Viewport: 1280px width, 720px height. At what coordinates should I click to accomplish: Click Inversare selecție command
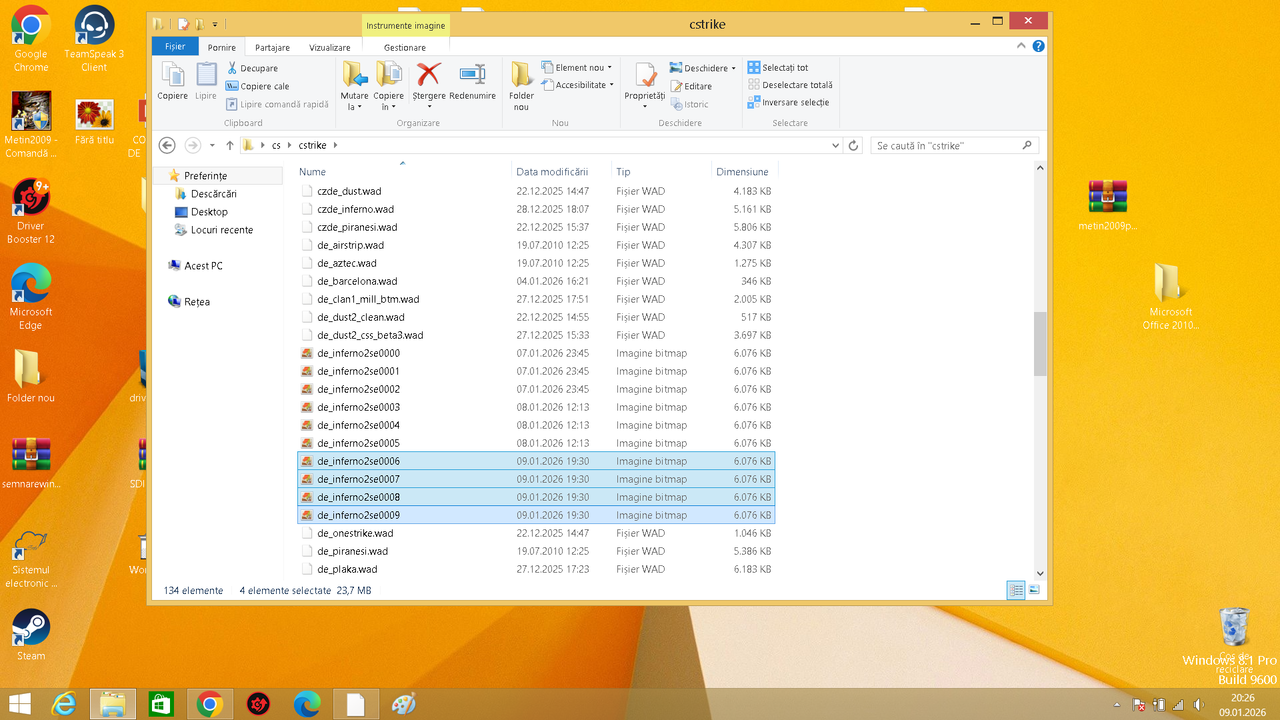(788, 102)
